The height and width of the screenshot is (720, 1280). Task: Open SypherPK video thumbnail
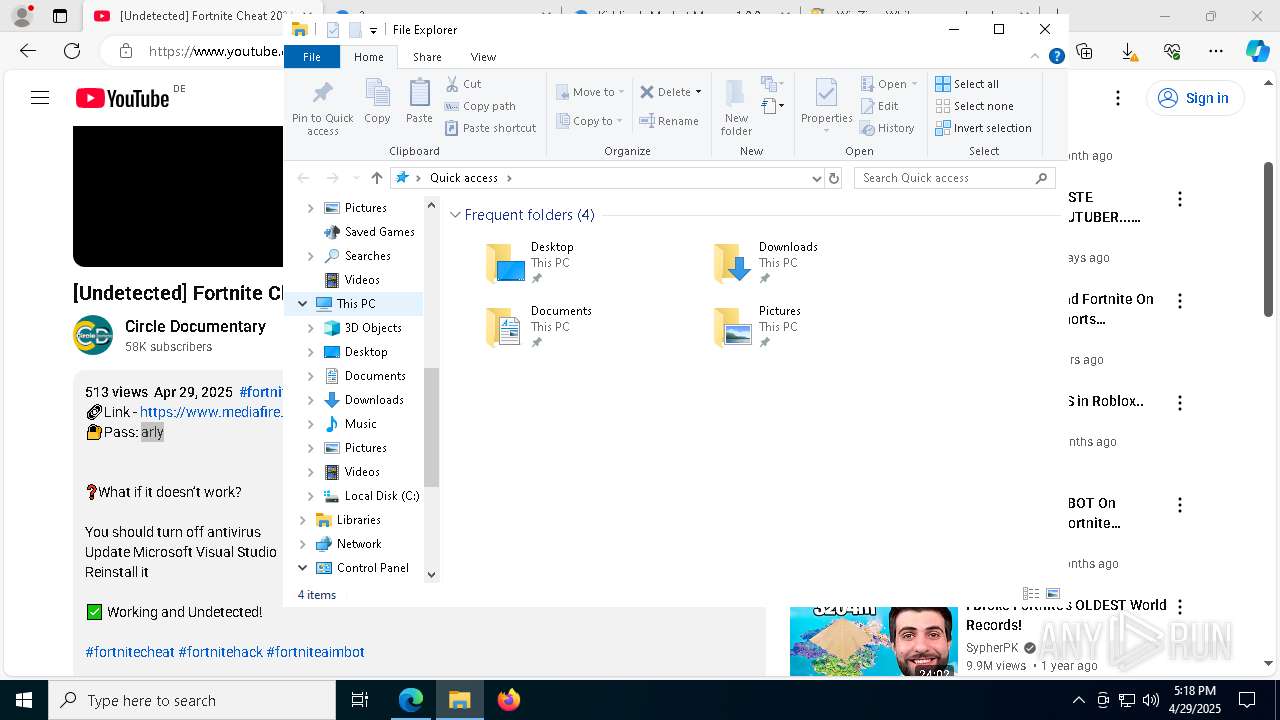[873, 641]
